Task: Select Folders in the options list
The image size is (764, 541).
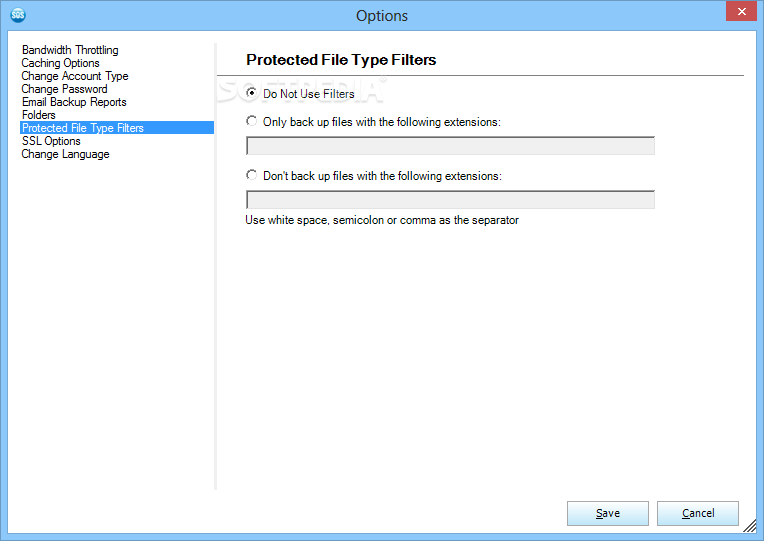Action: 38,115
